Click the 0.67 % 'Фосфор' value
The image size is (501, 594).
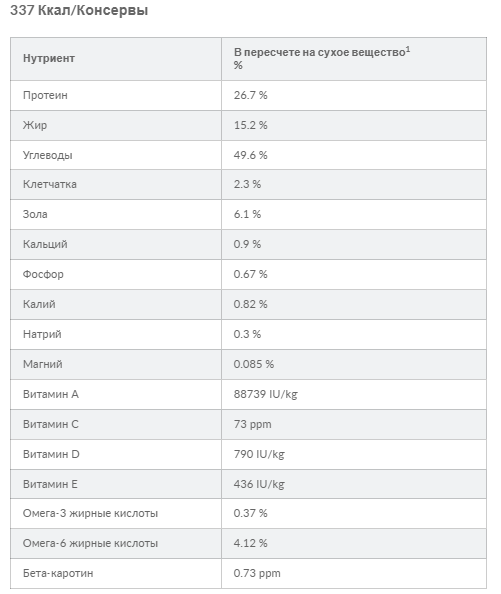pos(250,274)
